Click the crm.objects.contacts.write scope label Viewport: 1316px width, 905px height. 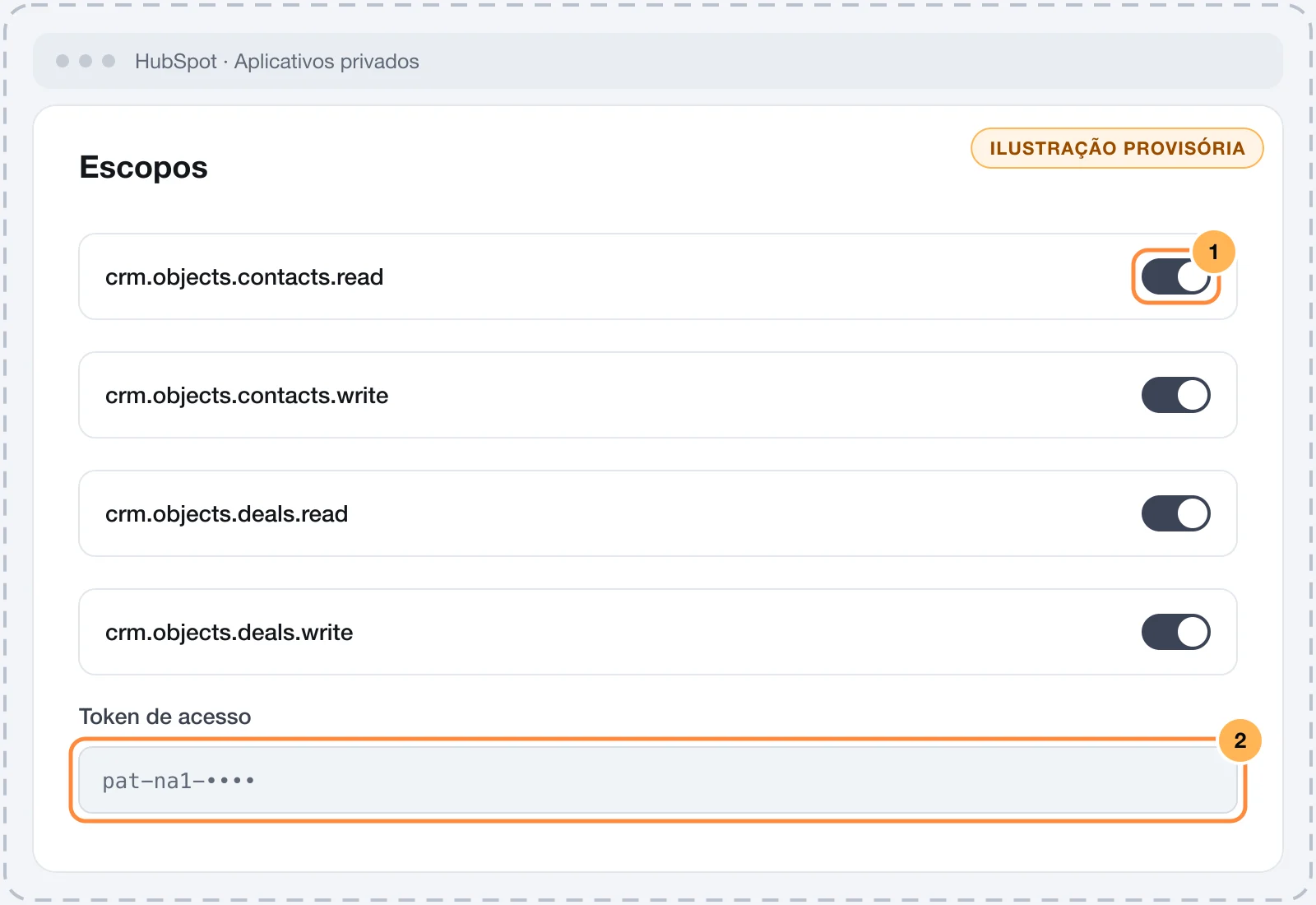tap(247, 396)
